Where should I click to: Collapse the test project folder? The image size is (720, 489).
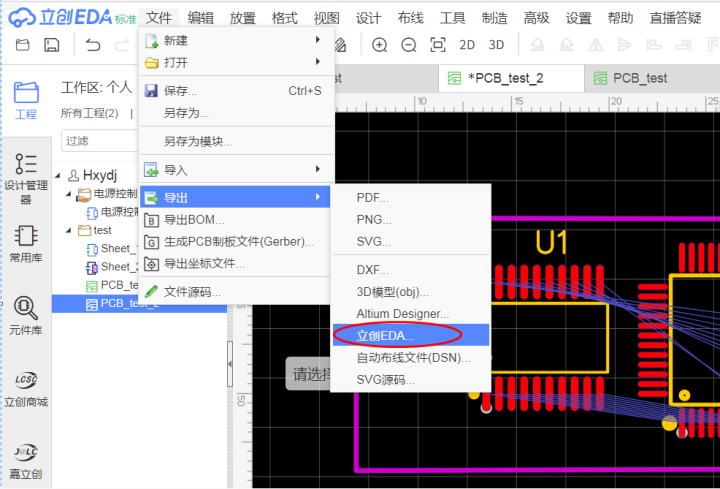click(68, 230)
